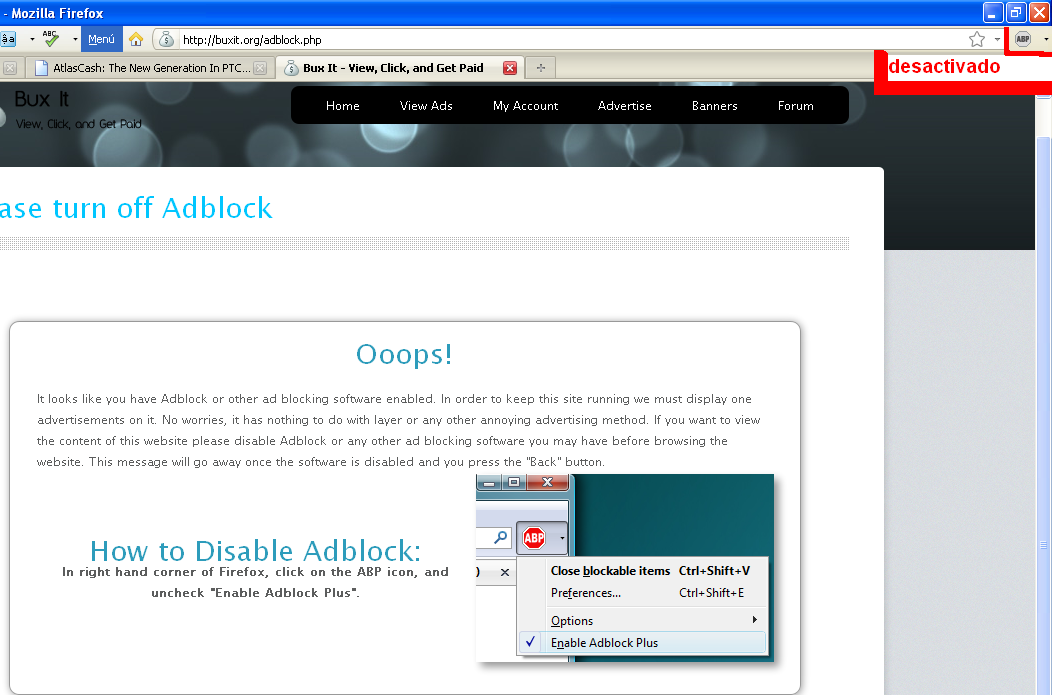Screen dimensions: 1052x695
Task: Minimize the Firefox window
Action: click(993, 12)
